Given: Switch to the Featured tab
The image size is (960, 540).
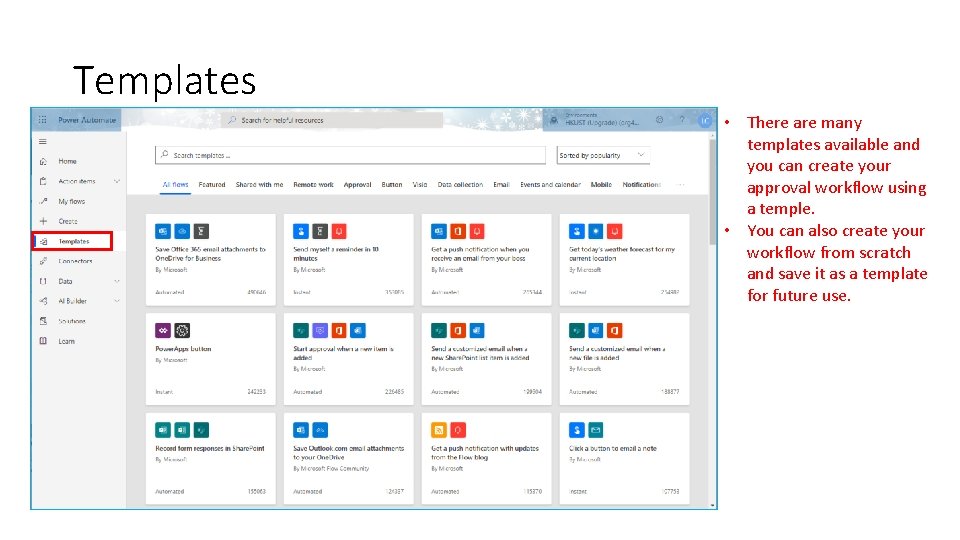Looking at the screenshot, I should tap(212, 184).
